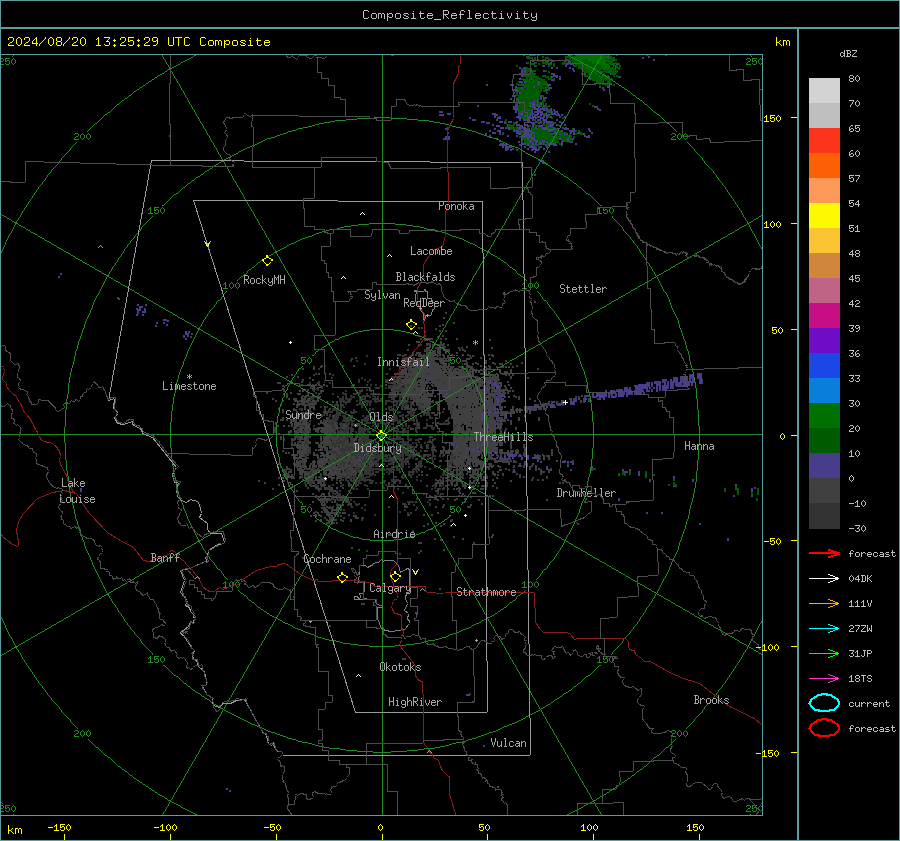Click the Lacombe town label

pyautogui.click(x=431, y=251)
